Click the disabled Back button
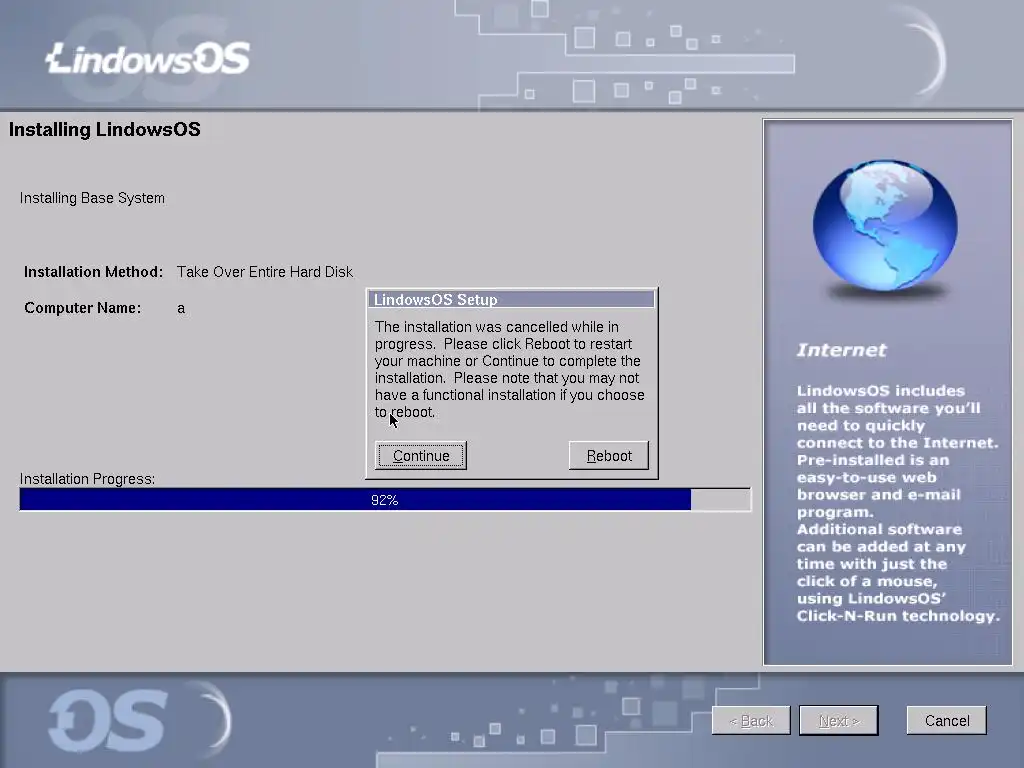 coord(751,720)
